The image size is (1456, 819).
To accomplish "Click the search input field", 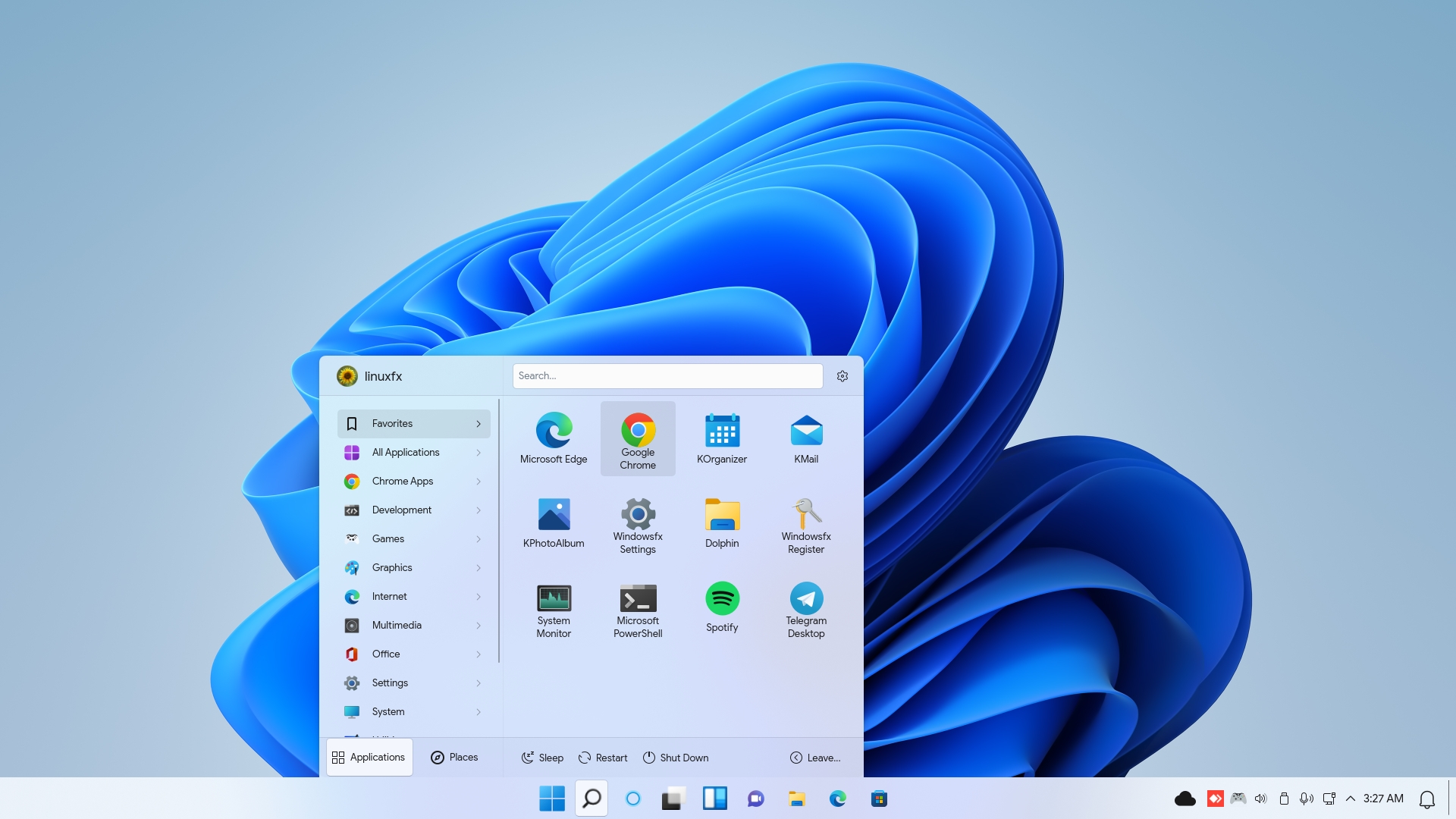I will coord(666,375).
